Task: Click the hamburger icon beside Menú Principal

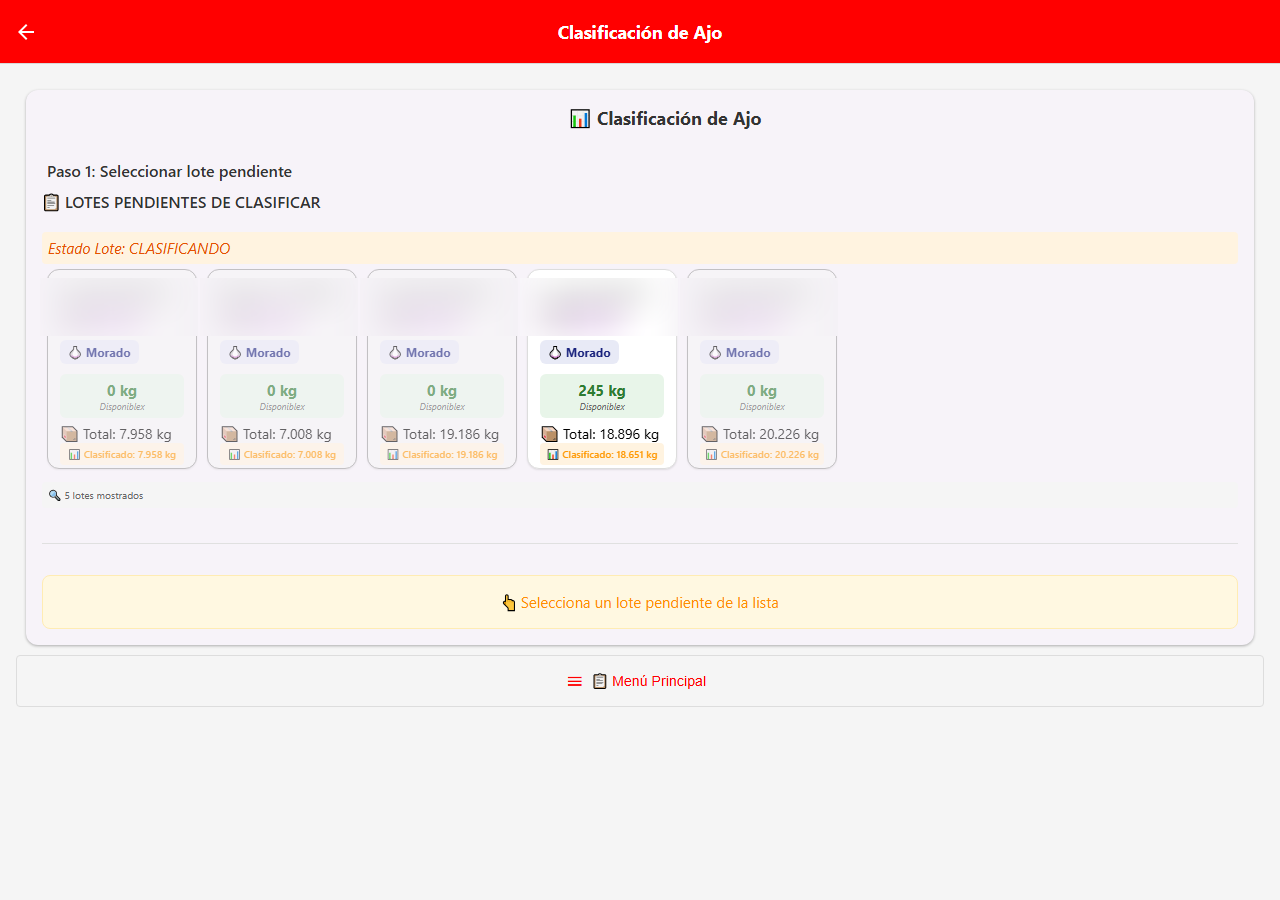Action: tap(575, 681)
